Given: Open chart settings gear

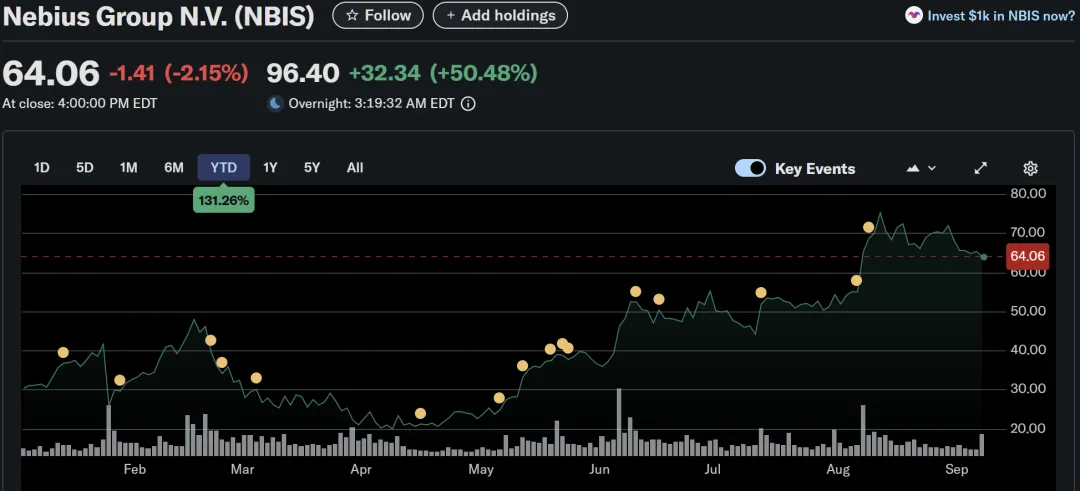Looking at the screenshot, I should click(x=1030, y=168).
